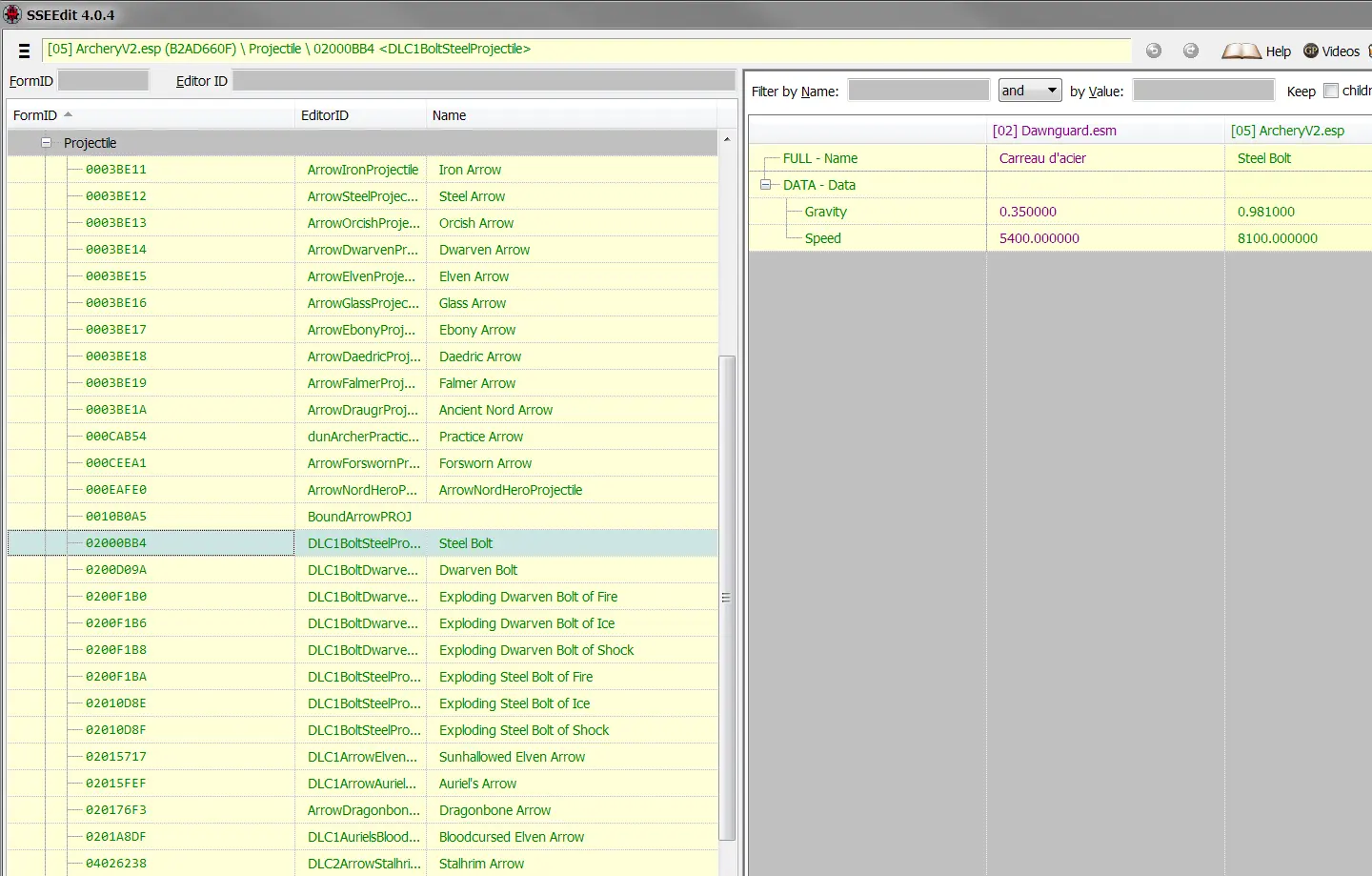Select Bloodcursed Elven Arrow record

pyautogui.click(x=362, y=837)
